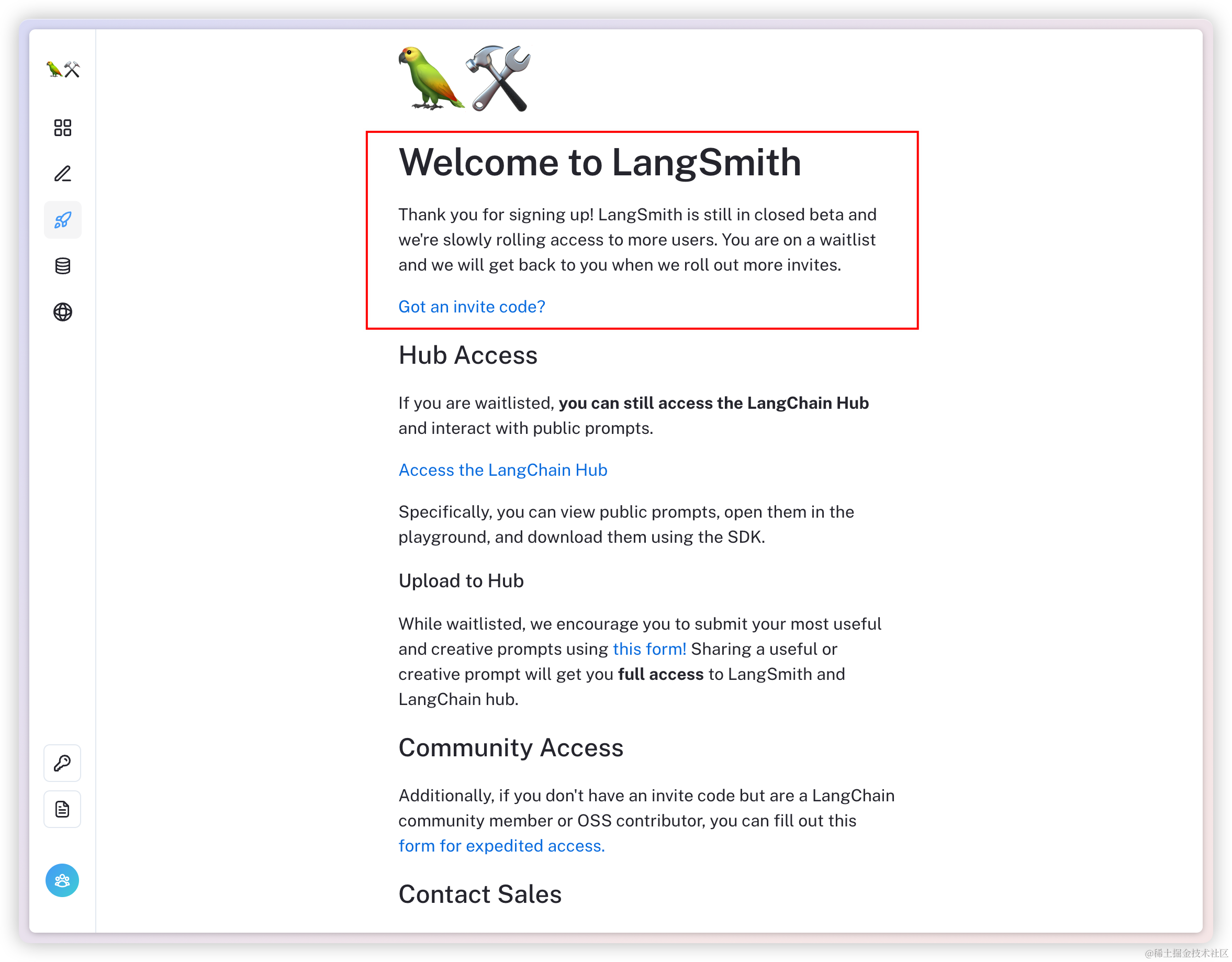
Task: Open the datasets database icon
Action: click(x=63, y=266)
